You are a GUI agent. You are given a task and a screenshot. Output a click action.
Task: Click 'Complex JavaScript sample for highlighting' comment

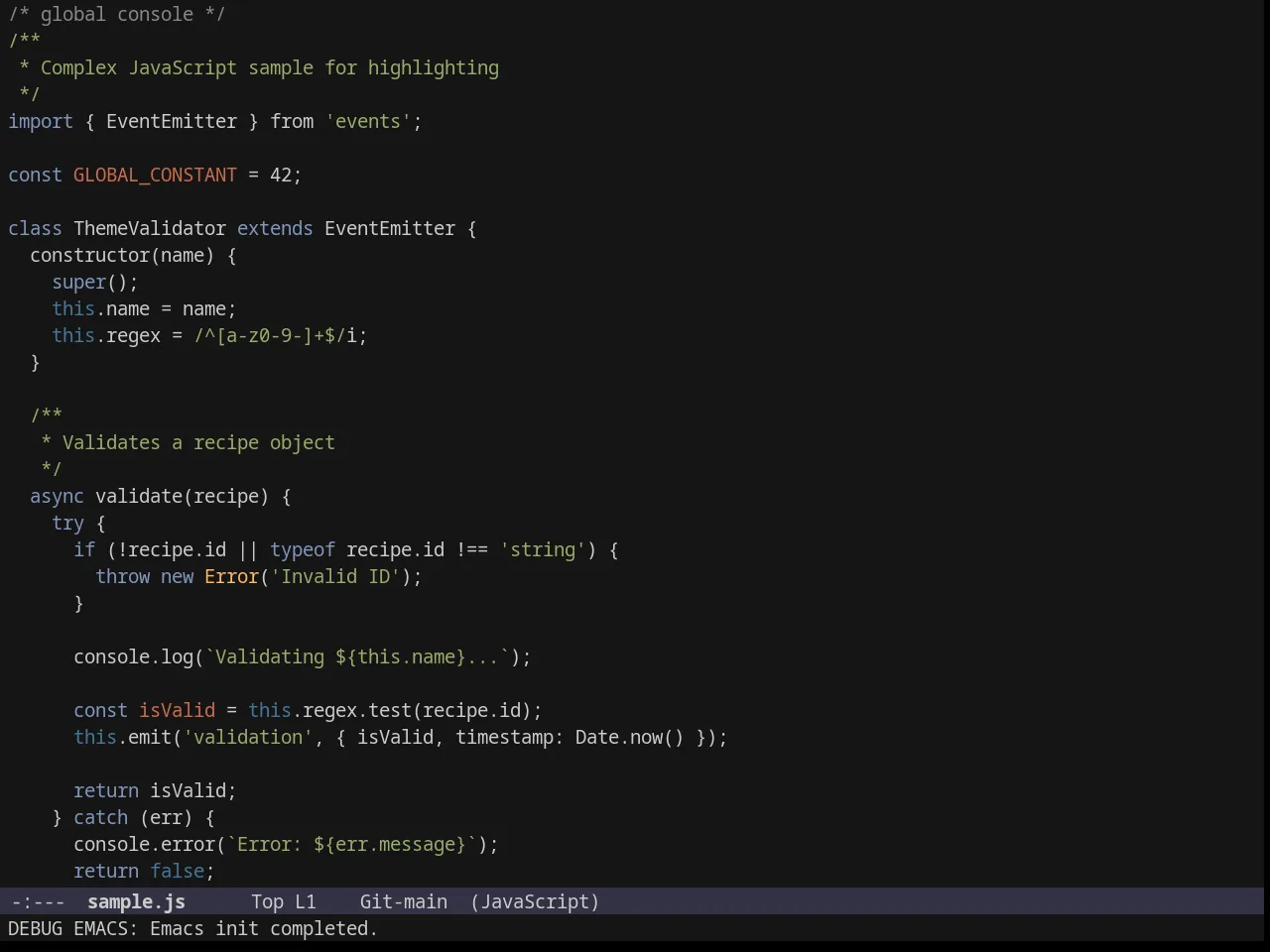tap(270, 67)
